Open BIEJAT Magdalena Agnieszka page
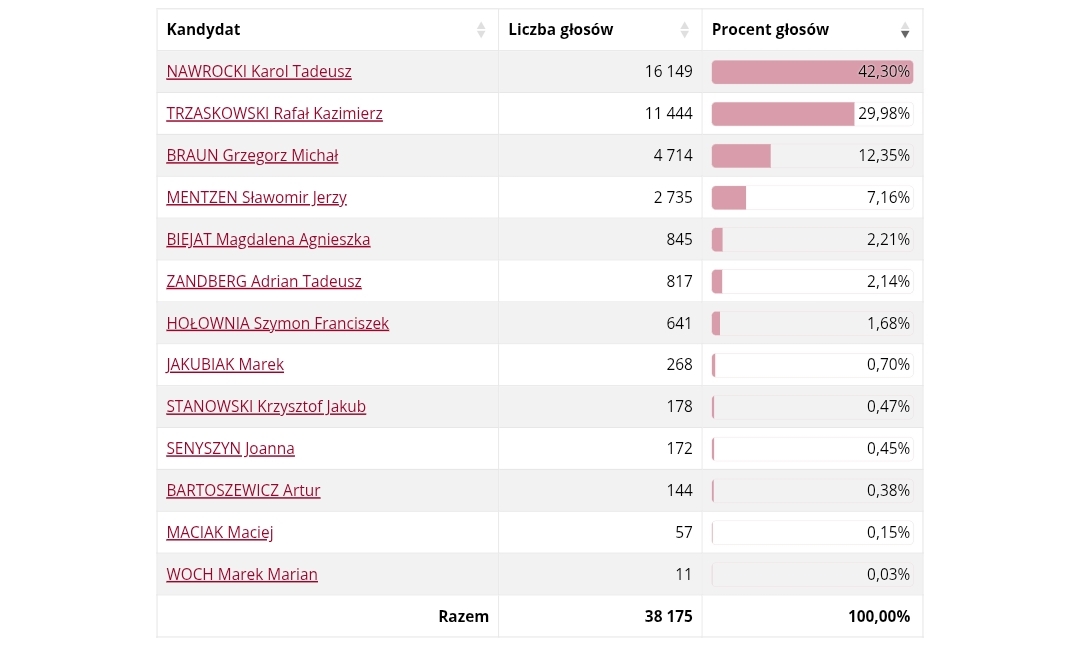 click(x=268, y=240)
